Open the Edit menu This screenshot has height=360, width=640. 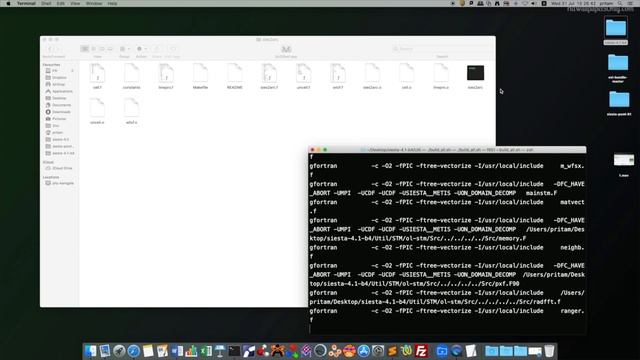[x=61, y=3]
